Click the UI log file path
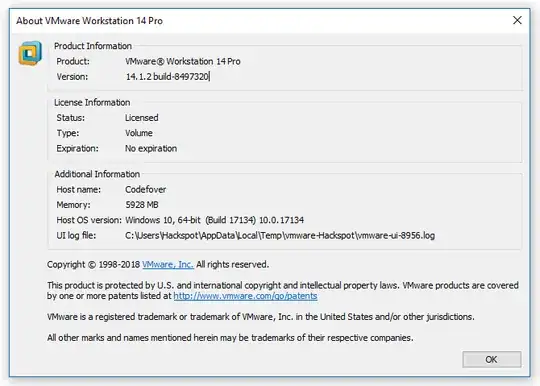The height and width of the screenshot is (386, 540). [x=280, y=236]
